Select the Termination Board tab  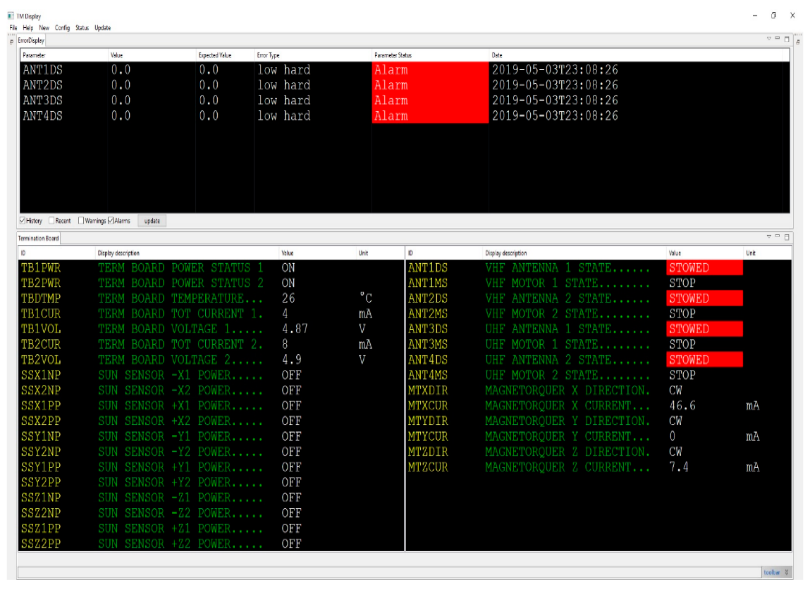39,238
